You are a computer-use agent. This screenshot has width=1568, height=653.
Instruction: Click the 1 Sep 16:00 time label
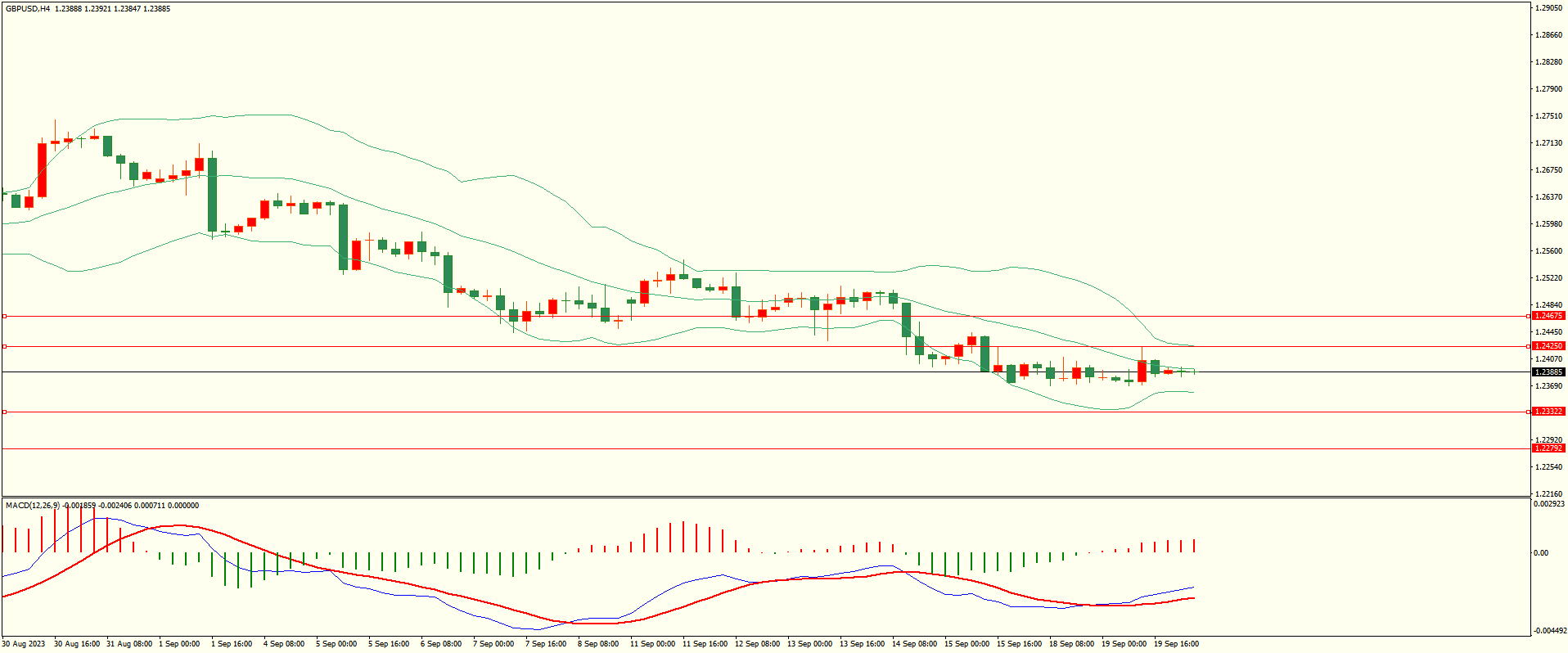[232, 644]
